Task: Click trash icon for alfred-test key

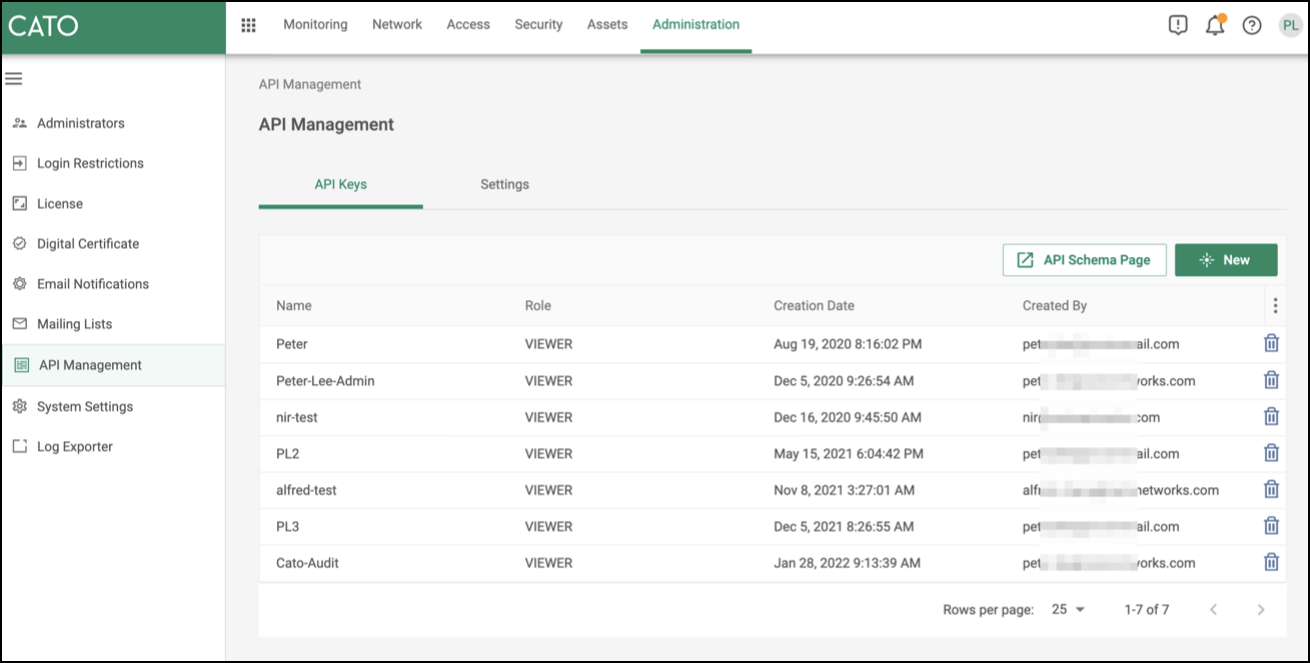Action: click(1271, 489)
